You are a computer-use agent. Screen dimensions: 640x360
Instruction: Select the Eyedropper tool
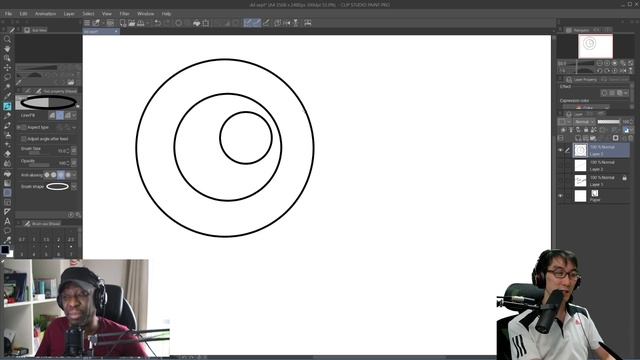(7, 96)
